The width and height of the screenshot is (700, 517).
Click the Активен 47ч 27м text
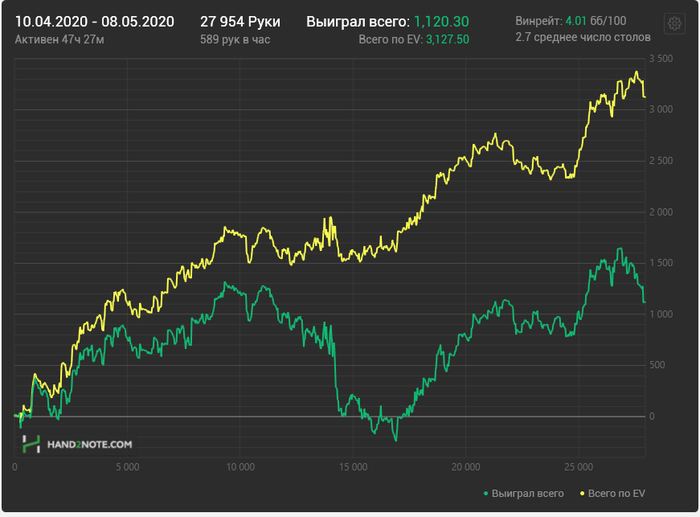pos(59,40)
